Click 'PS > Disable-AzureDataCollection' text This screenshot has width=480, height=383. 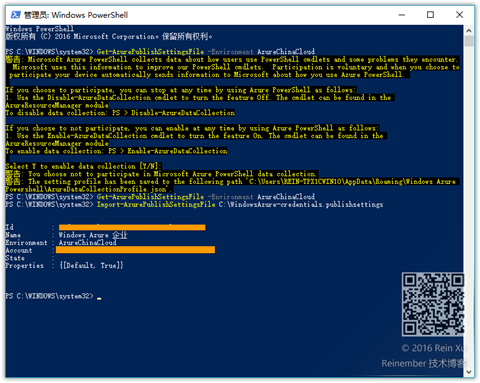pos(173,113)
